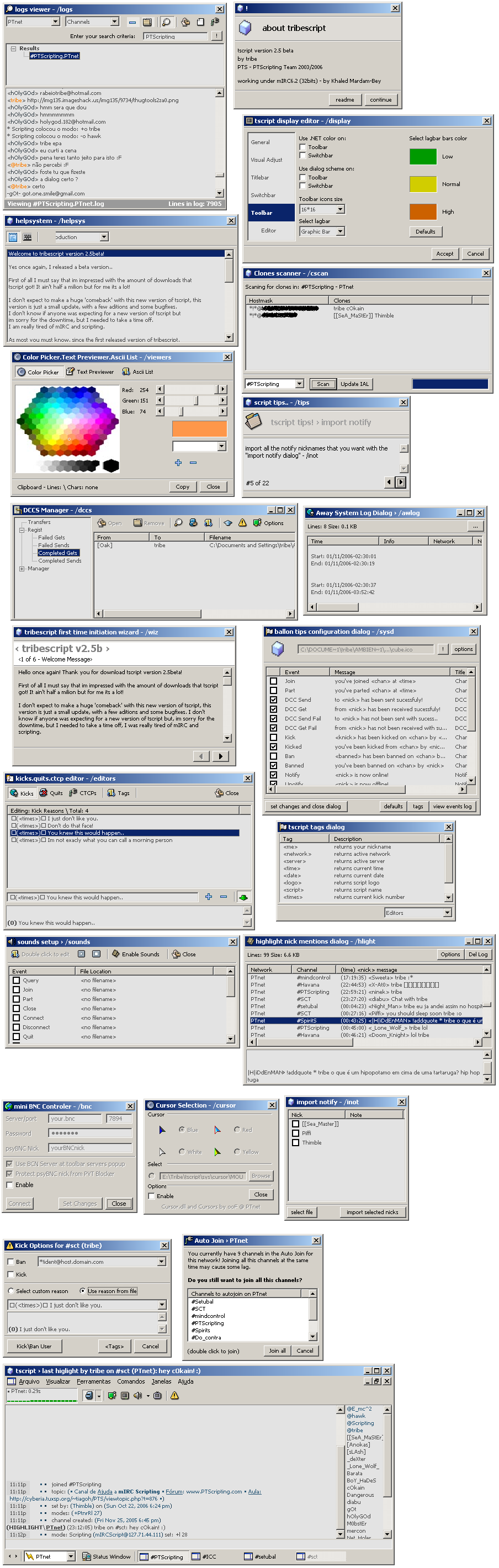Switch to Quits tab in kicks editor
Viewport: 499px width, 1568px height.
pyautogui.click(x=51, y=792)
